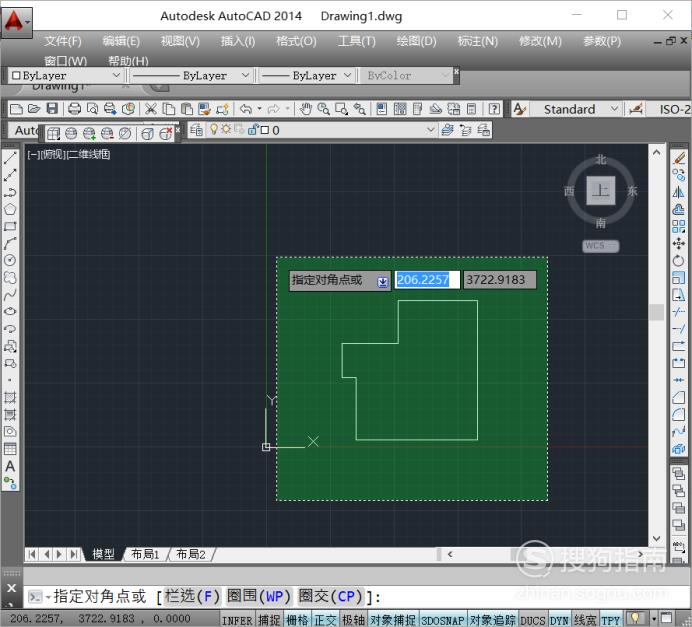Viewport: 692px width, 627px height.
Task: Click the viewport label [俯视]
Action: [x=52, y=154]
